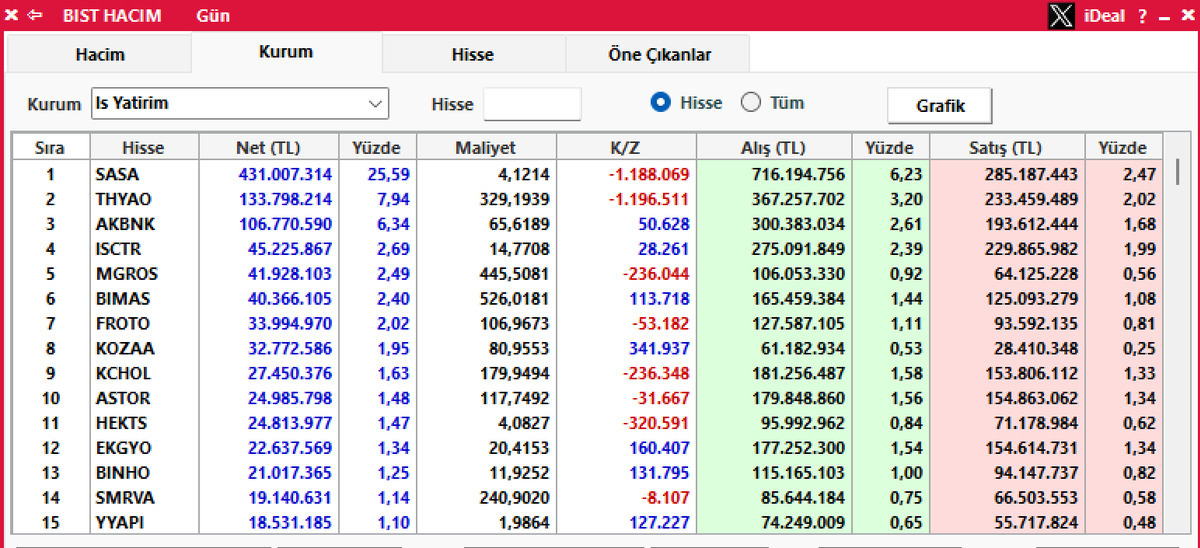Click Alış percentage 6,23

(x=906, y=174)
